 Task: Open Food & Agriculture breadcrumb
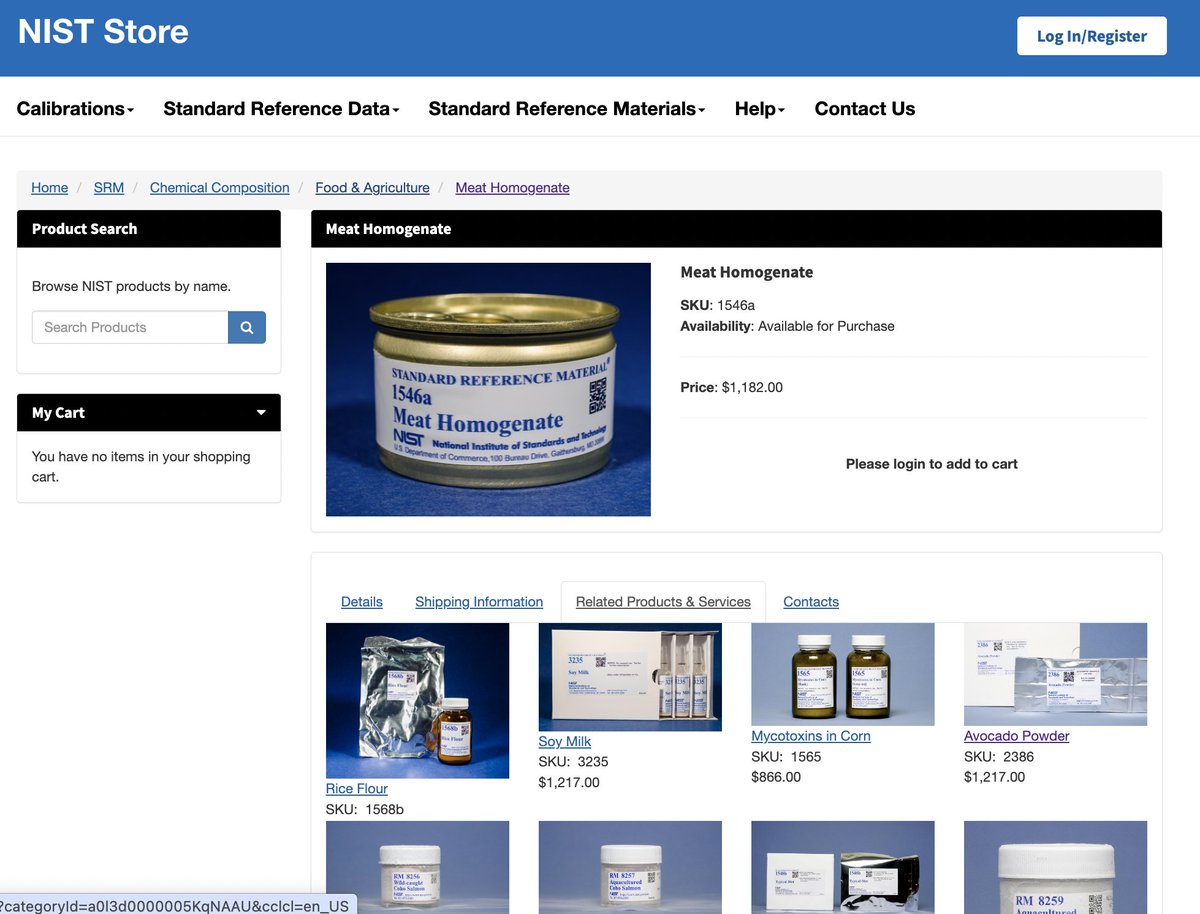(x=372, y=188)
